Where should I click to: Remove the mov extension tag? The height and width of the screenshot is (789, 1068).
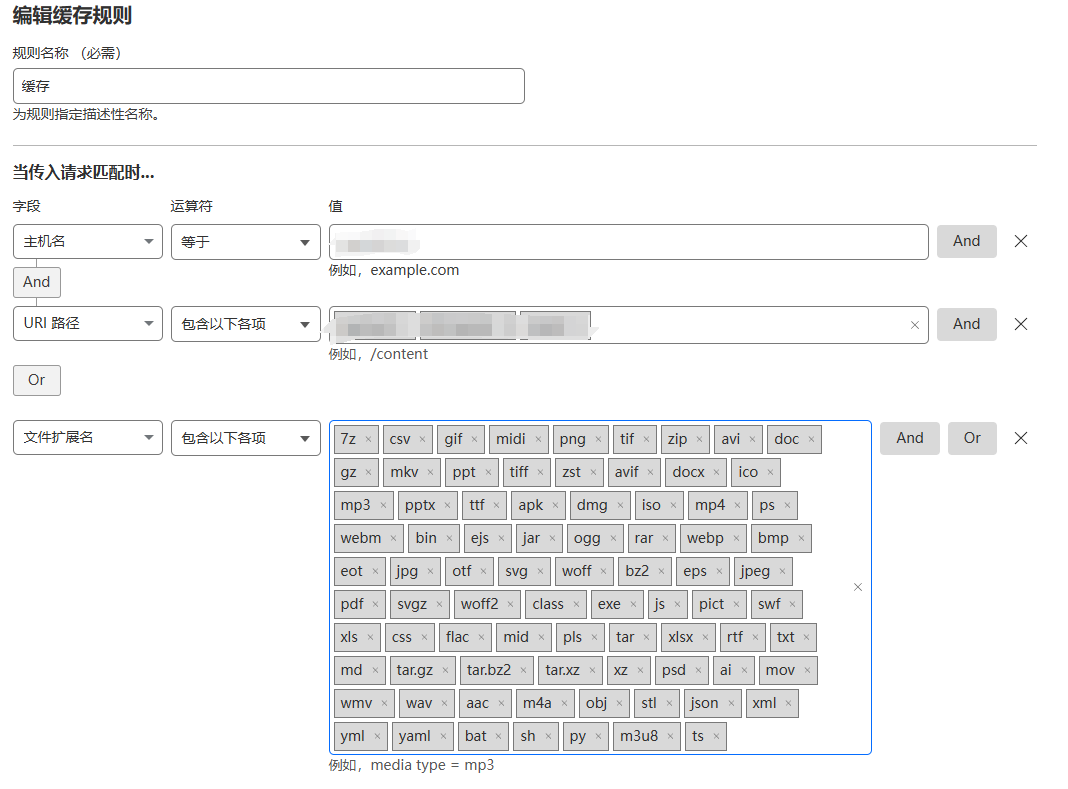tap(807, 670)
